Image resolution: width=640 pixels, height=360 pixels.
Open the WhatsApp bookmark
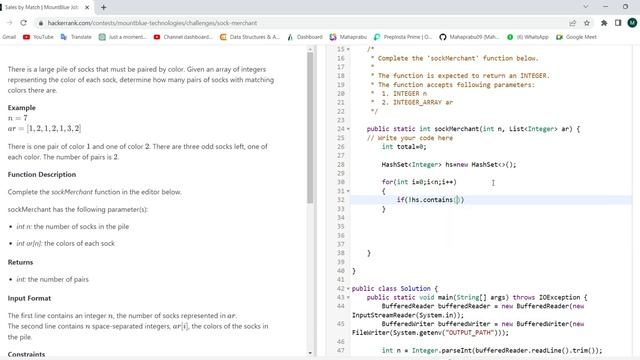coord(528,37)
